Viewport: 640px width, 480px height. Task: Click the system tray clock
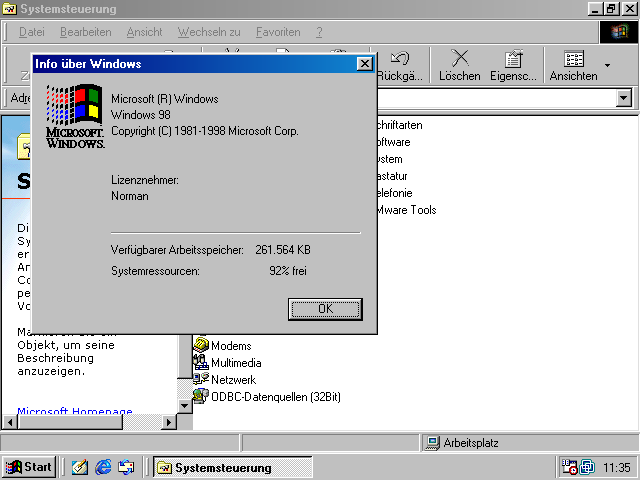[x=617, y=467]
